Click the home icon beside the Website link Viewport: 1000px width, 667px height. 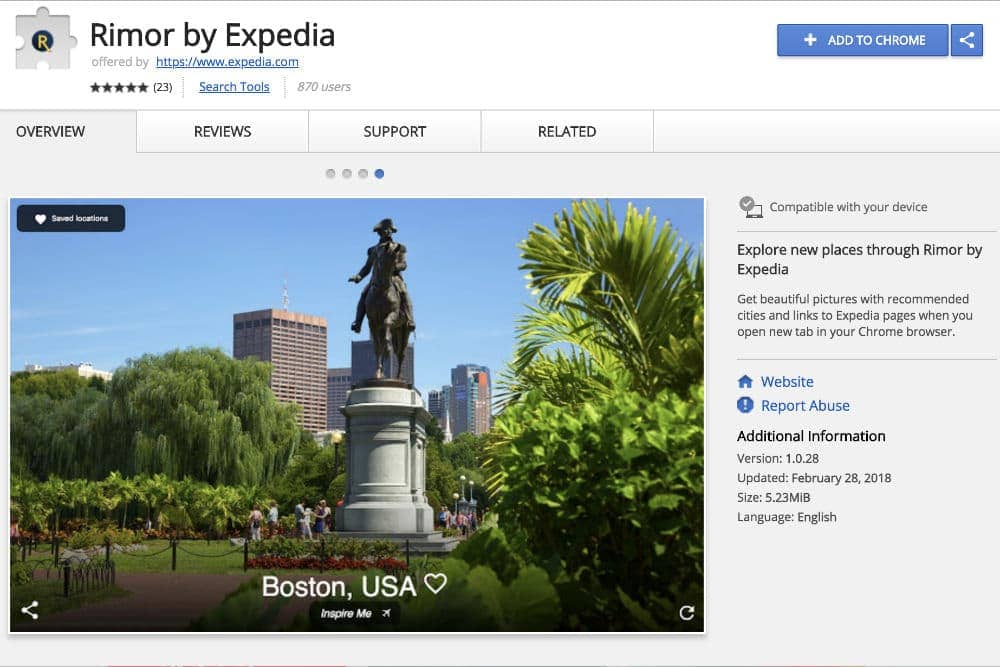coord(745,381)
